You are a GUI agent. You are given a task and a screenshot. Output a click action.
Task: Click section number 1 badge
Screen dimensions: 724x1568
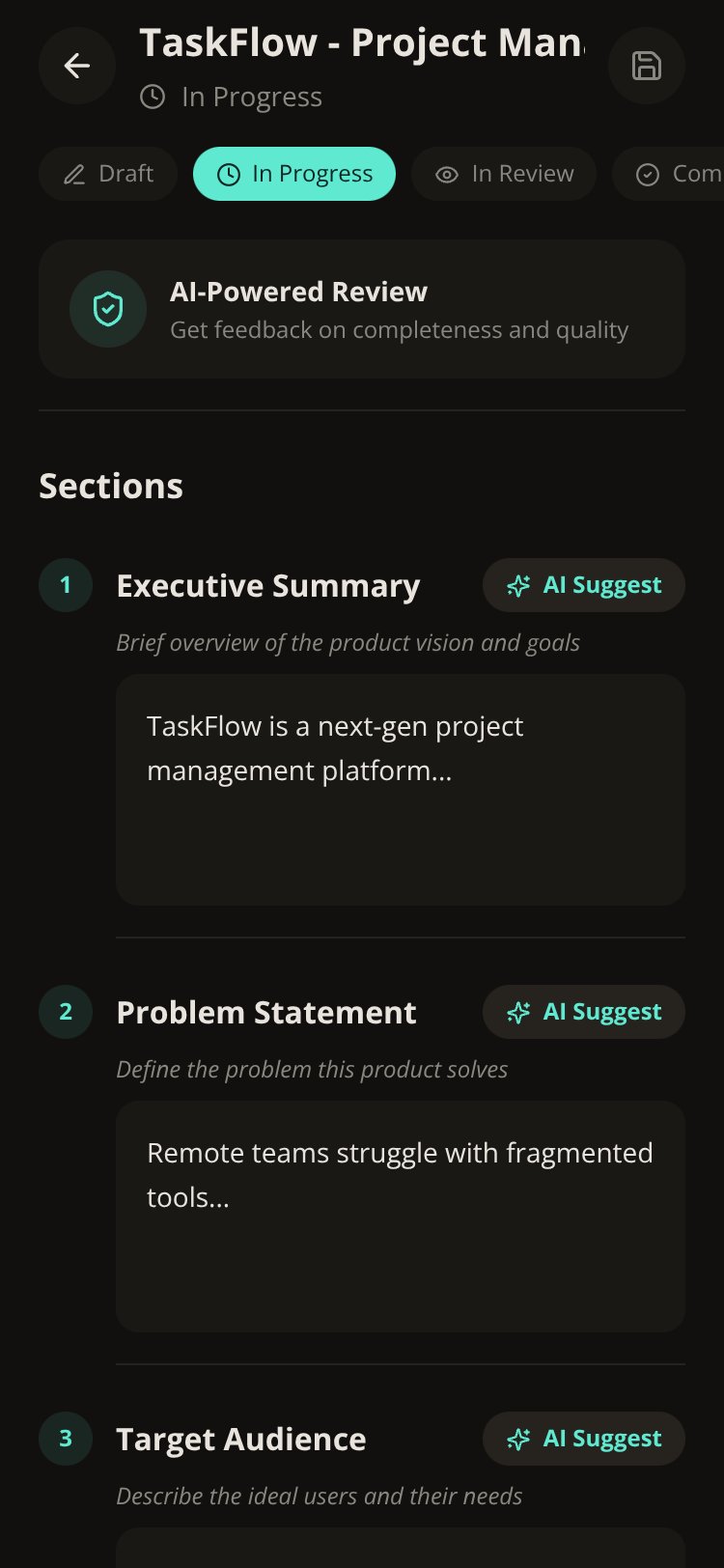tap(66, 585)
